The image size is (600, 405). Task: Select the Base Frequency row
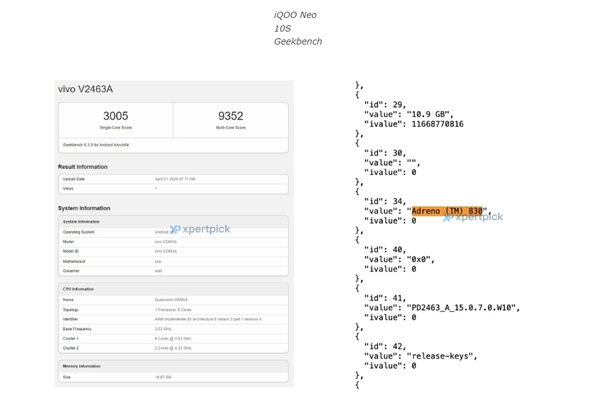tap(173, 329)
